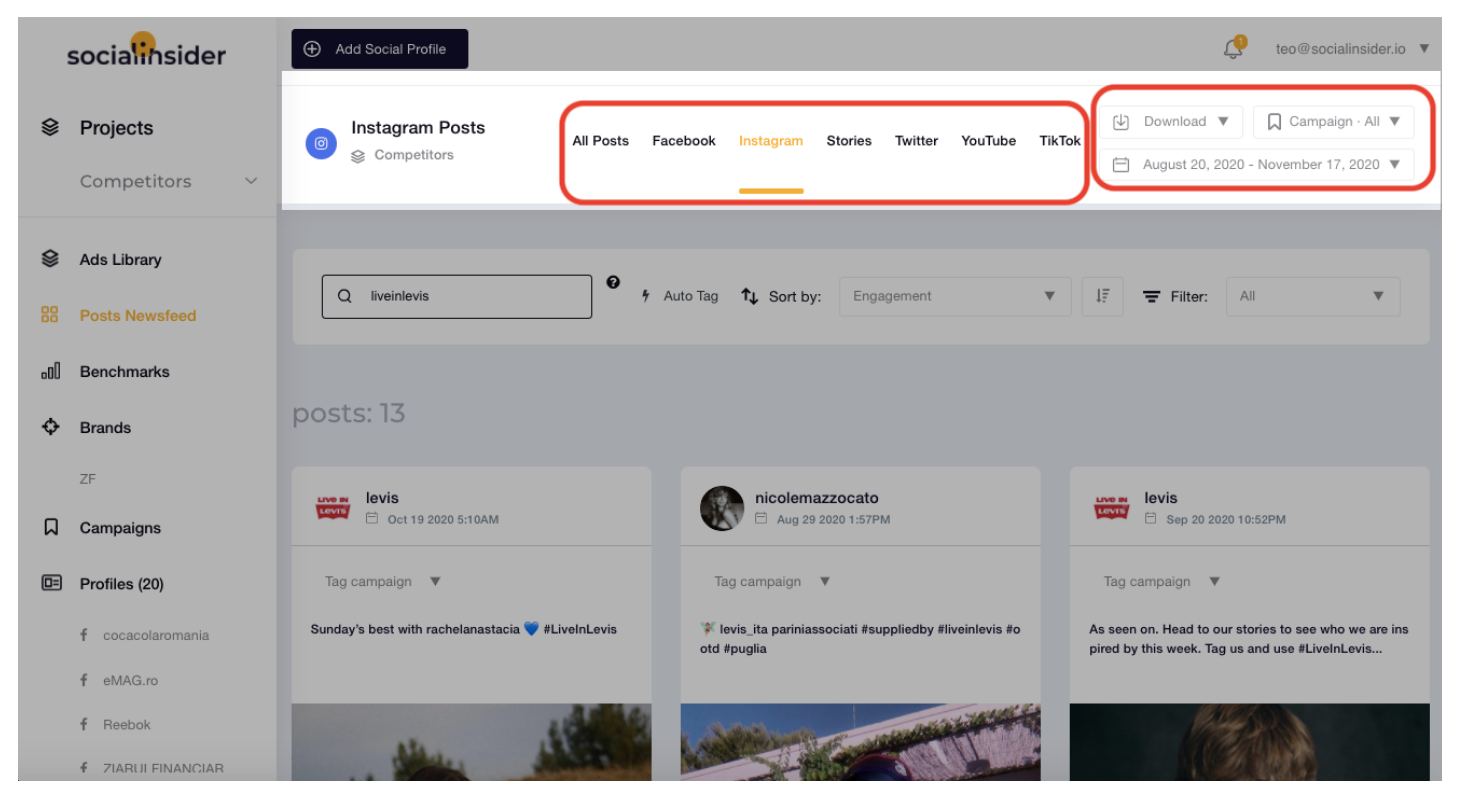This screenshot has width=1460, height=800.
Task: Click the levis avatar on Sep 20 post
Action: pos(1112,508)
